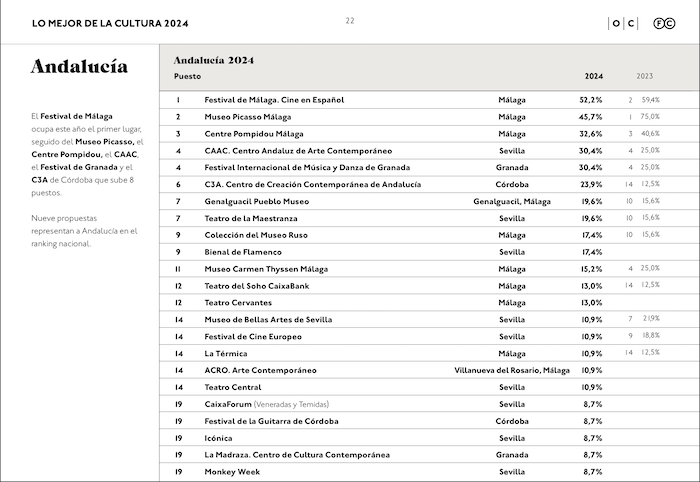Viewport: 700px width, 482px height.
Task: Click the 2023 value 18,8% for Cine Europeo
Action: (651, 335)
